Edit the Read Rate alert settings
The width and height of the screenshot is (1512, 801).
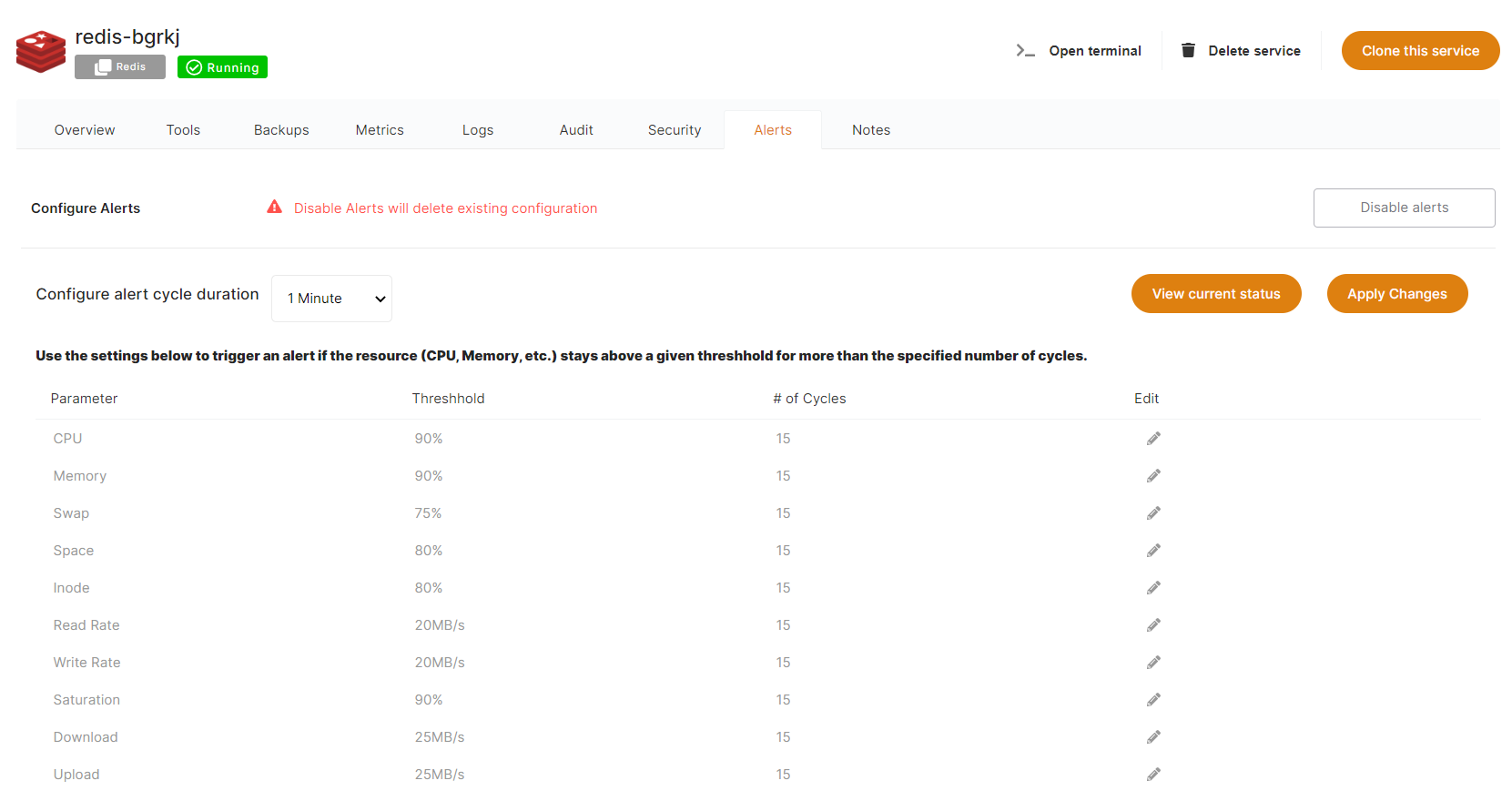(1153, 625)
